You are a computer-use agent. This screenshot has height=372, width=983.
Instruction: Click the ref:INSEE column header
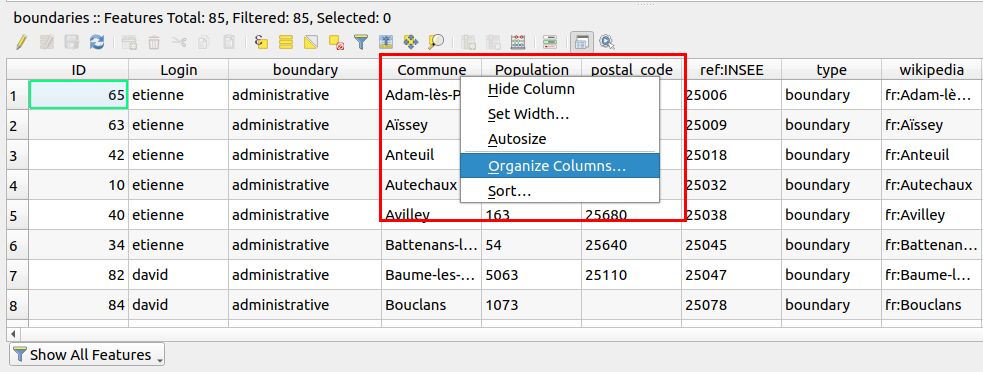(732, 70)
